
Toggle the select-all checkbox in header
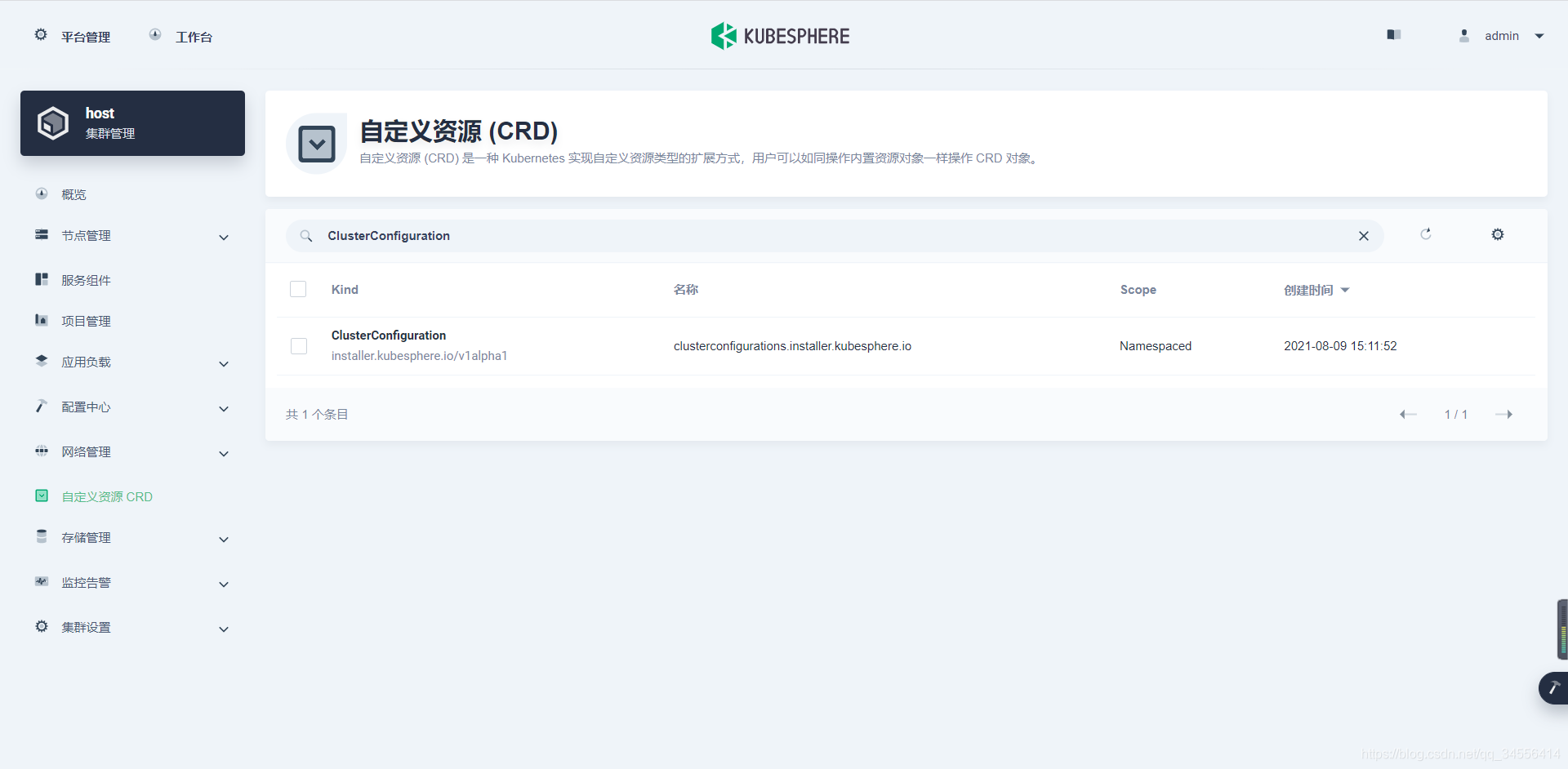(x=298, y=289)
